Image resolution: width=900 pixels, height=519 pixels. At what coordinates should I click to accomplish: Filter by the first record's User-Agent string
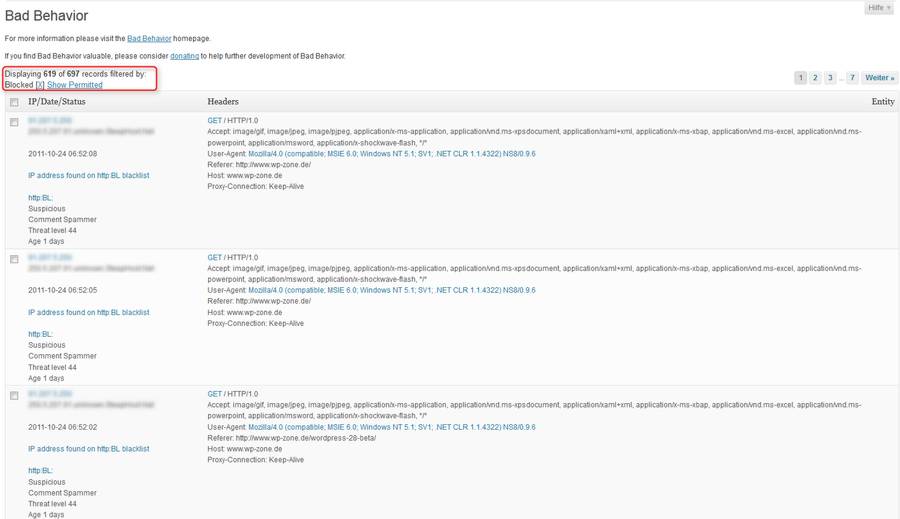(x=391, y=154)
